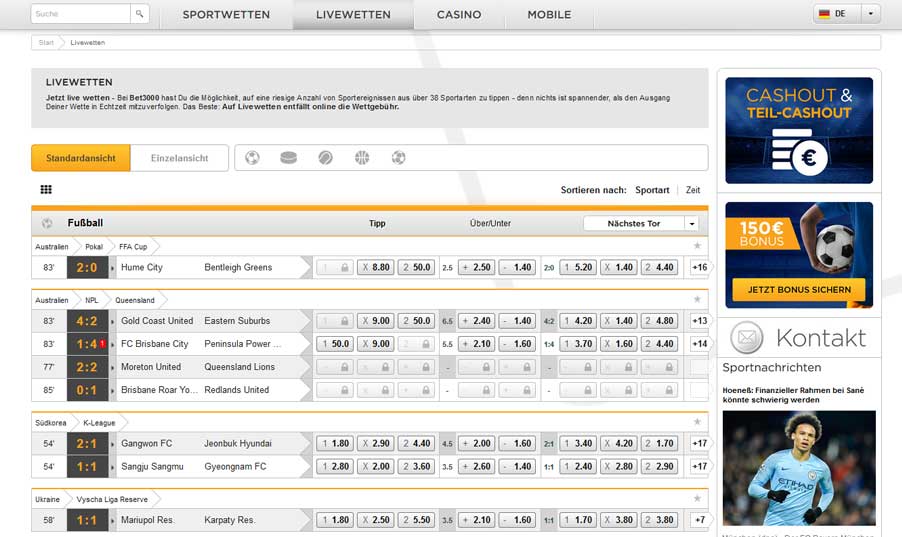The height and width of the screenshot is (537, 902).
Task: Filter live bets by ice hockey puck icon
Action: (288, 158)
